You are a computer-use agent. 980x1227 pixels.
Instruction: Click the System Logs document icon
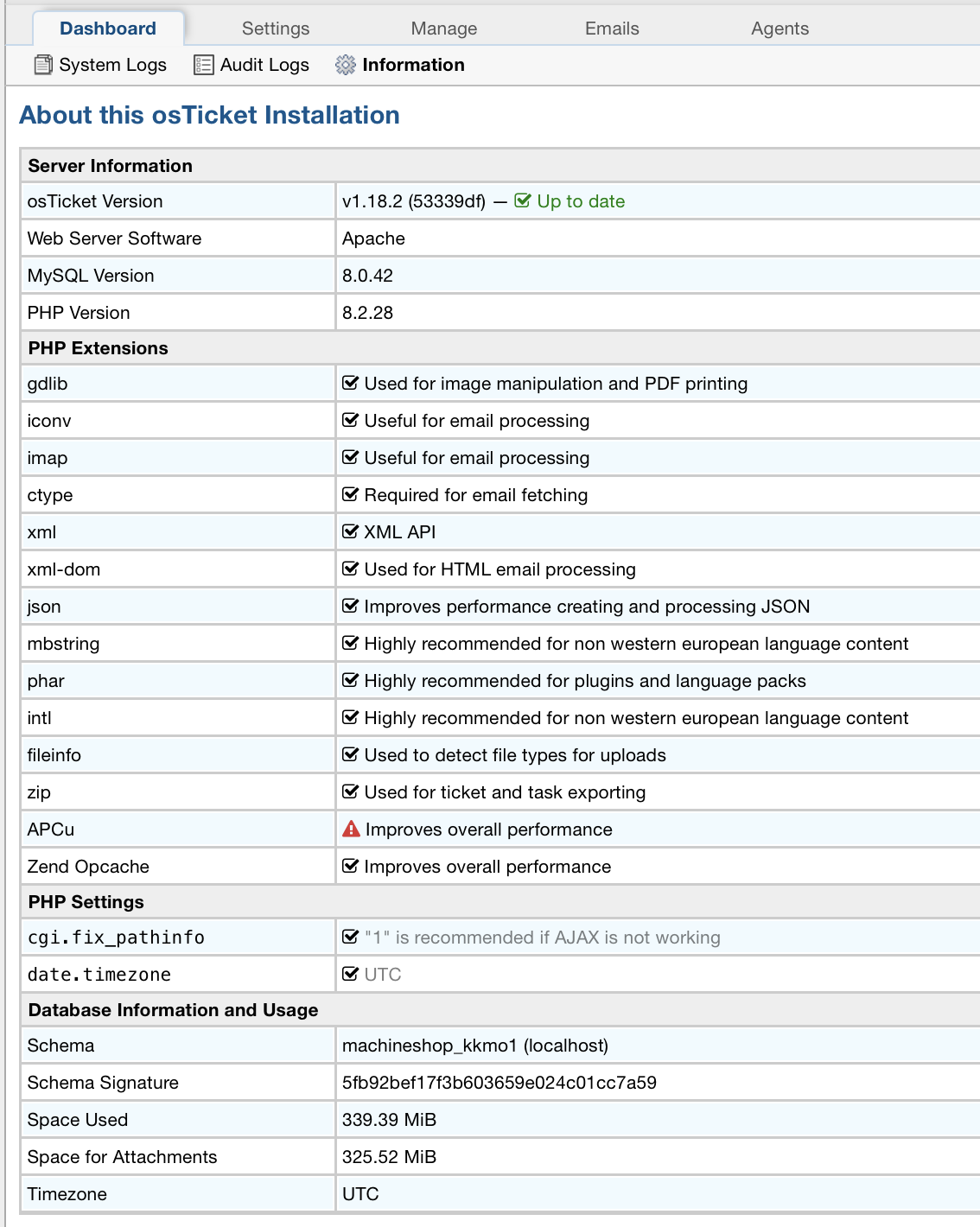pyautogui.click(x=43, y=65)
